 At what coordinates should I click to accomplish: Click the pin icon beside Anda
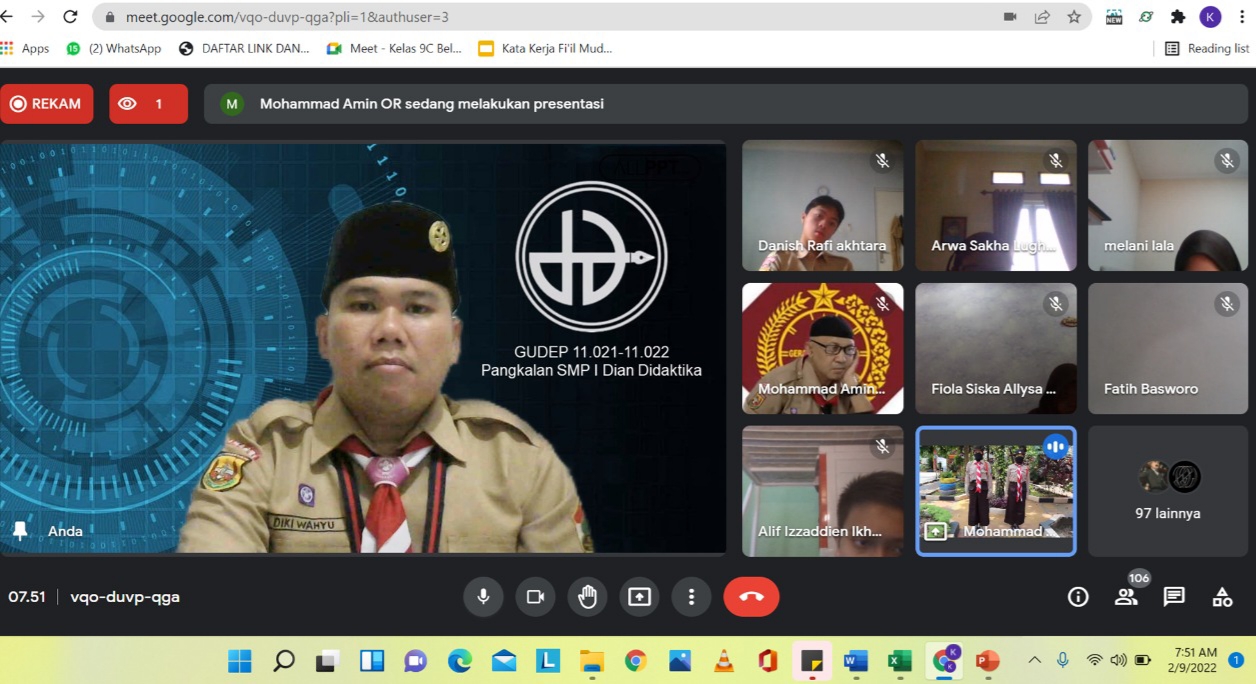[20, 531]
